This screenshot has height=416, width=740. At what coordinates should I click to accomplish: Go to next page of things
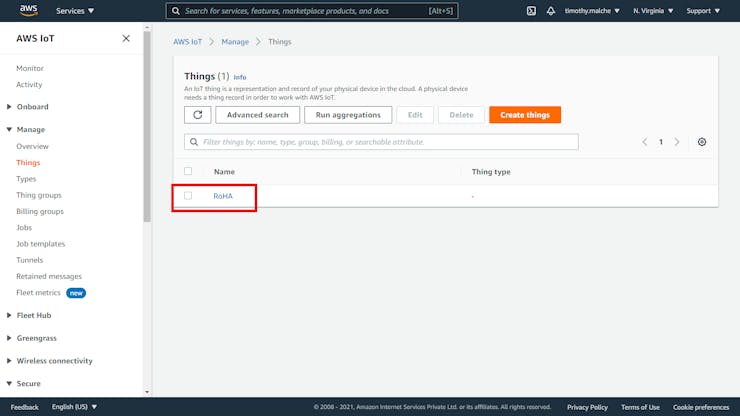677,142
